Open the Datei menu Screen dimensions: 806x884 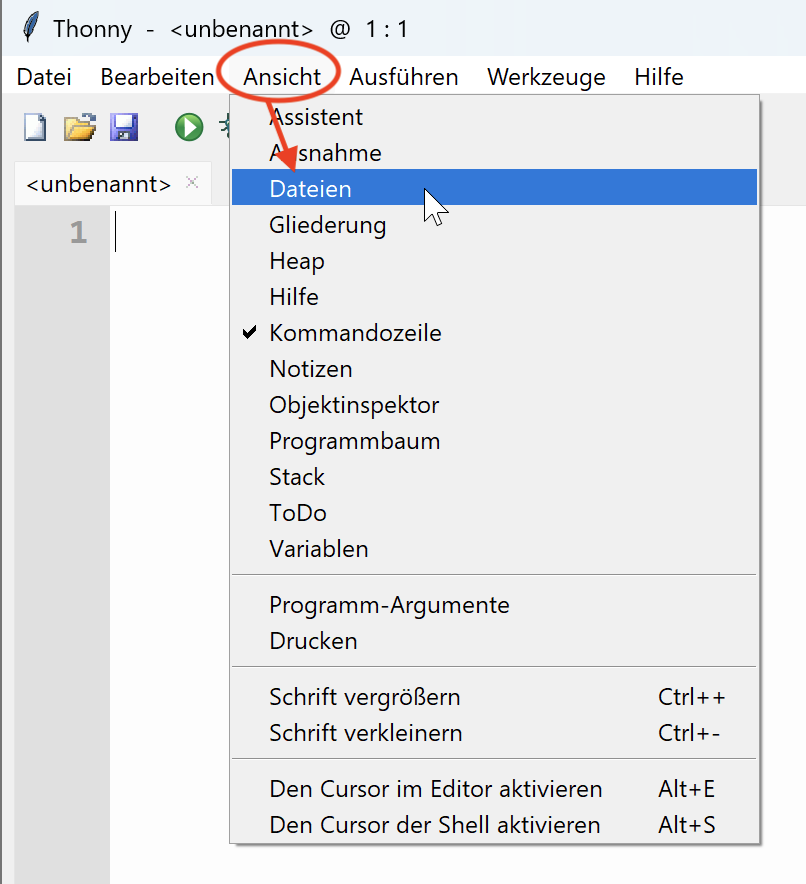point(44,77)
